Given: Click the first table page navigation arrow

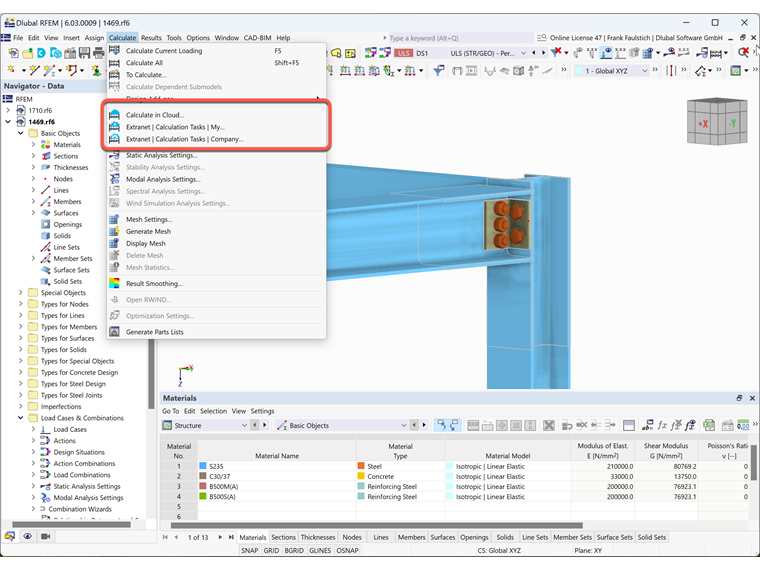Looking at the screenshot, I should coord(165,537).
